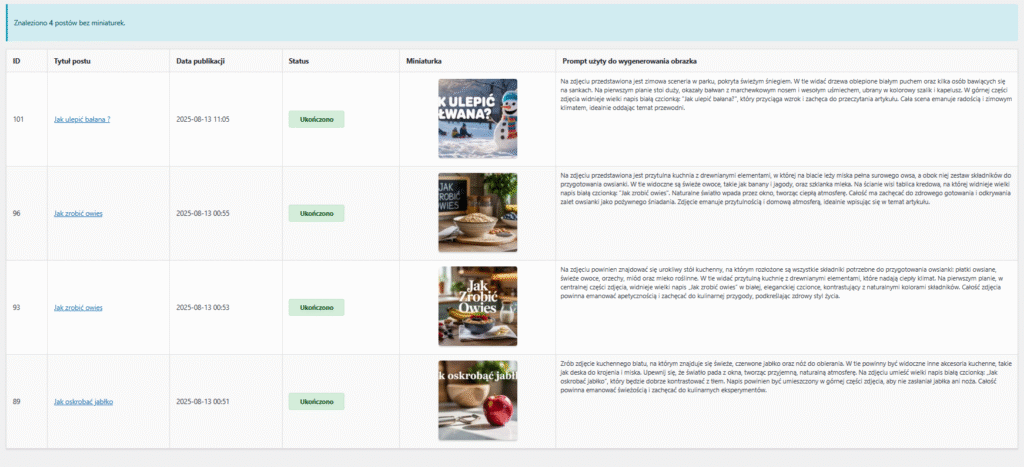
Task: Click the "Tytuł postu" column header
Action: tap(71, 61)
